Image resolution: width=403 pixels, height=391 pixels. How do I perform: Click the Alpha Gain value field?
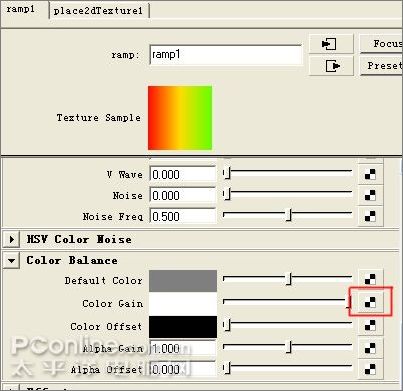[183, 349]
